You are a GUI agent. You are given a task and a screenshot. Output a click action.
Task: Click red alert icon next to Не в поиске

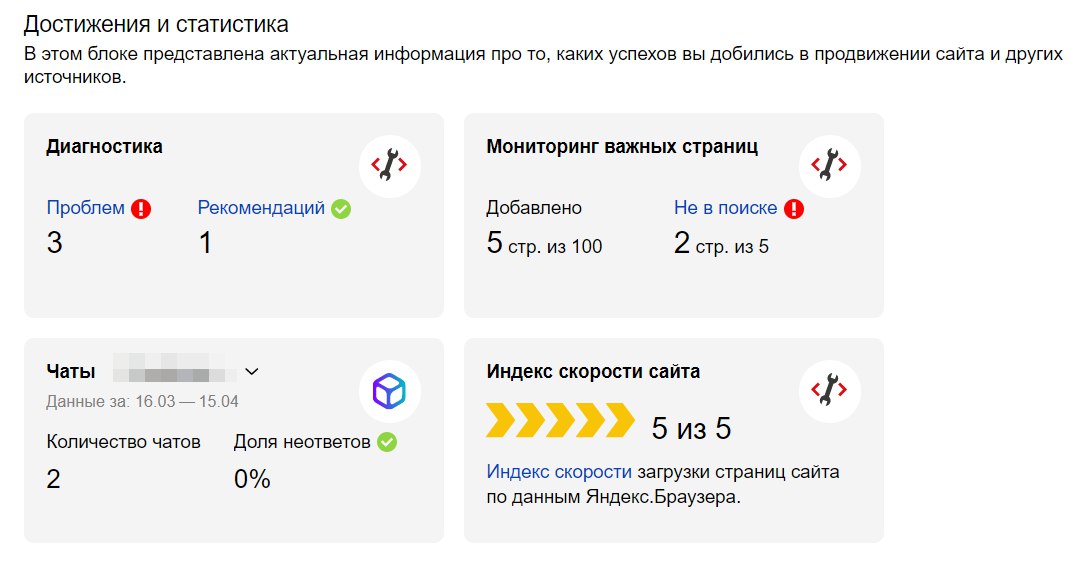point(794,209)
